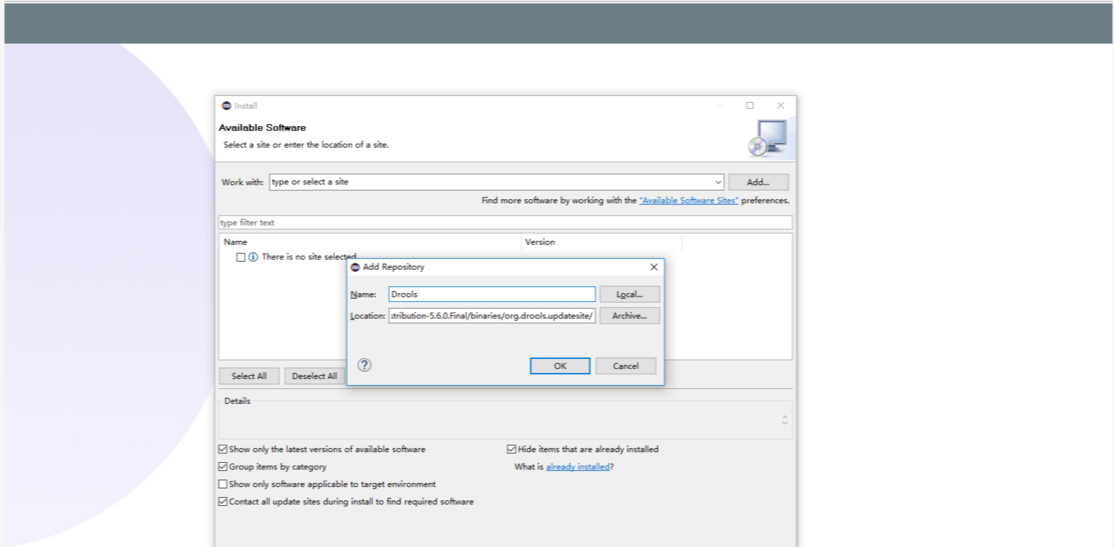The width and height of the screenshot is (1114, 547).
Task: Toggle Show only the latest versions checkbox
Action: [223, 450]
